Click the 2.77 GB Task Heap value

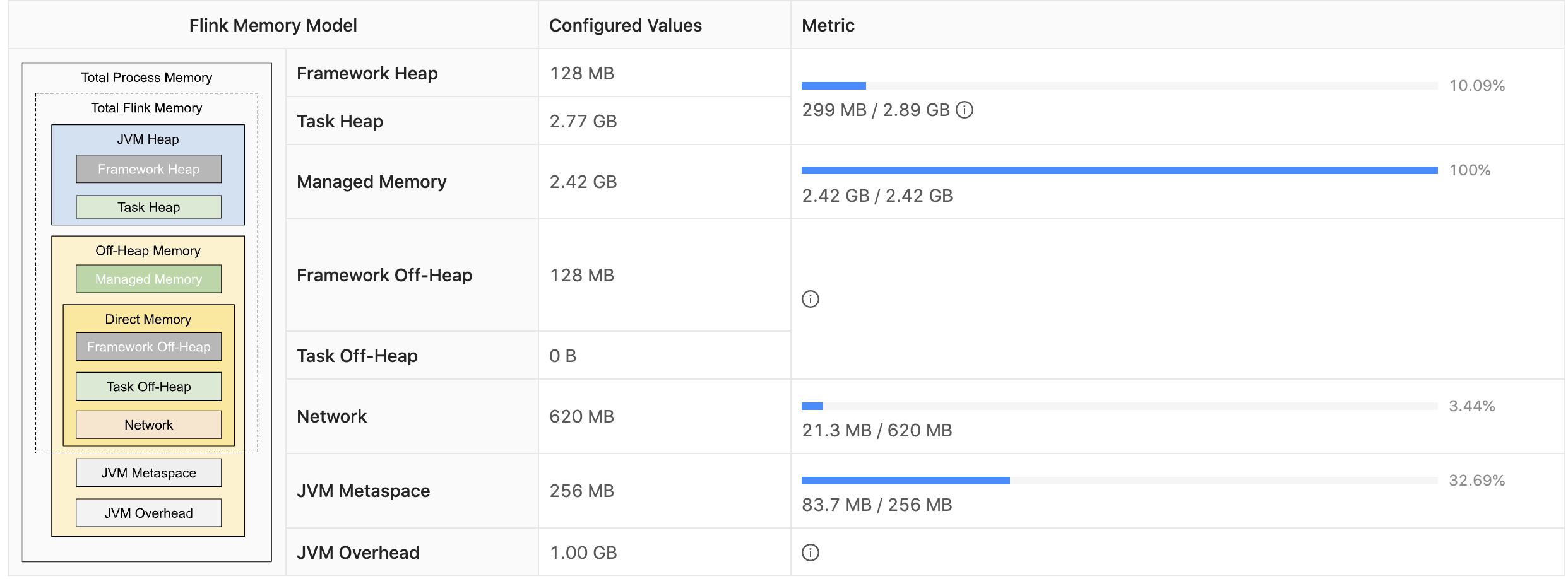(x=583, y=121)
